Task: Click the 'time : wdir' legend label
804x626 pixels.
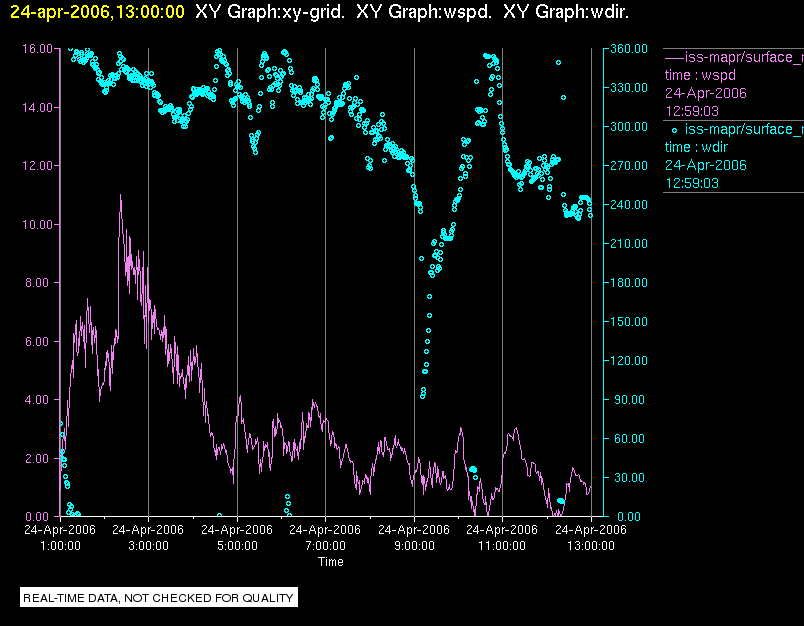Action: pos(696,147)
